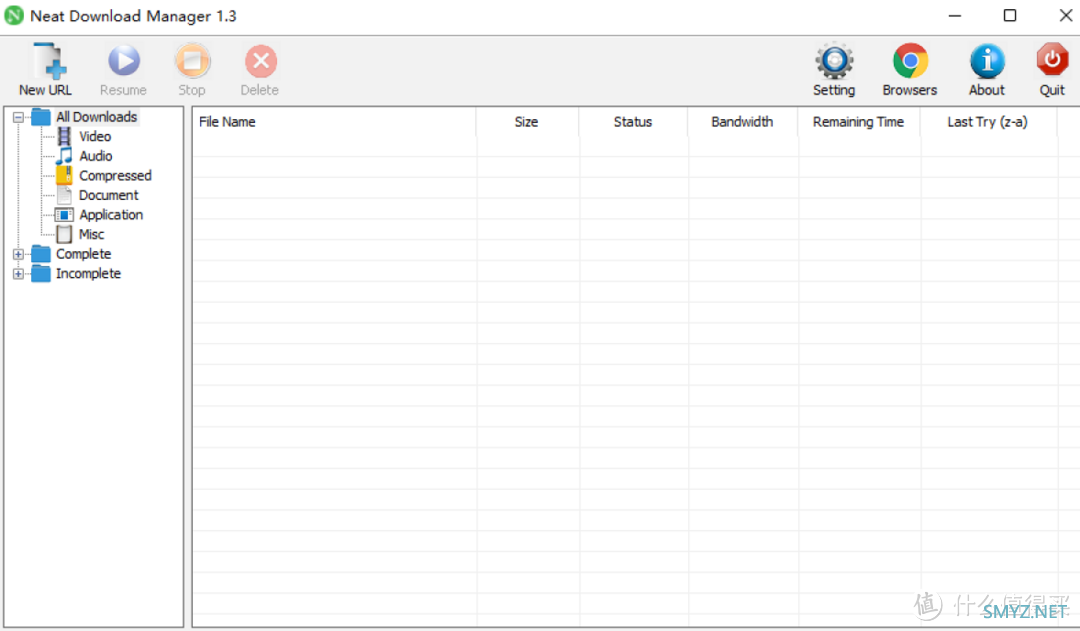
Task: Expand the Incomplete tree node
Action: coord(18,273)
